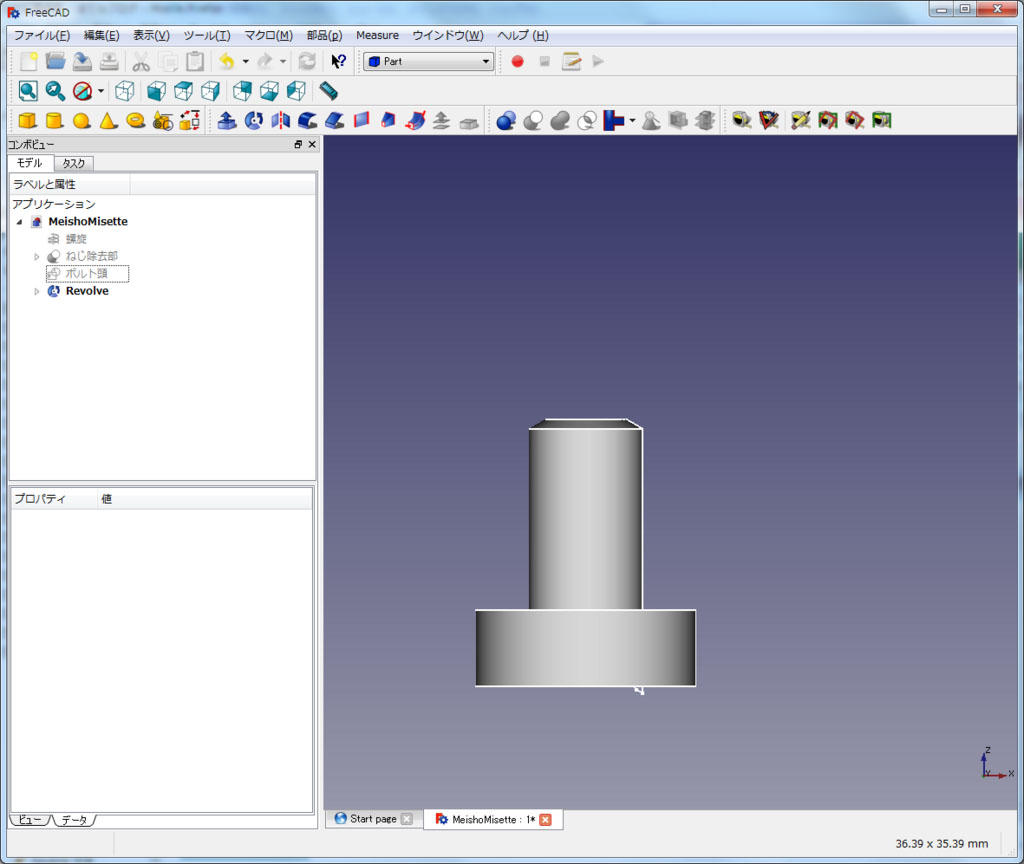1024x864 pixels.
Task: Open the Measure menu
Action: [377, 35]
